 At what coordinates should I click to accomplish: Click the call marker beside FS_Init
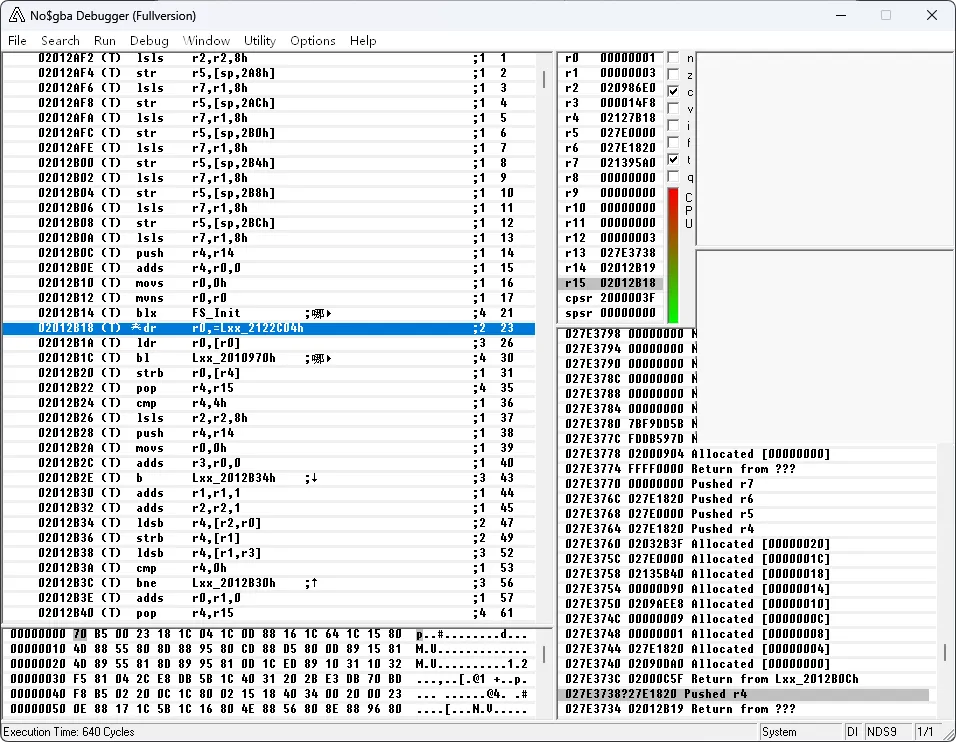320,314
